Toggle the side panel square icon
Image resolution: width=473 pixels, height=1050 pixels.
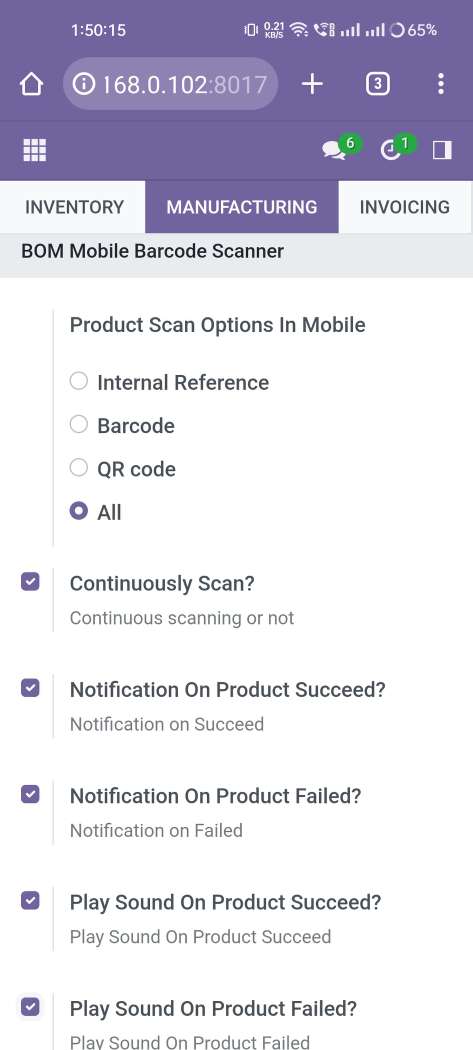pyautogui.click(x=442, y=150)
